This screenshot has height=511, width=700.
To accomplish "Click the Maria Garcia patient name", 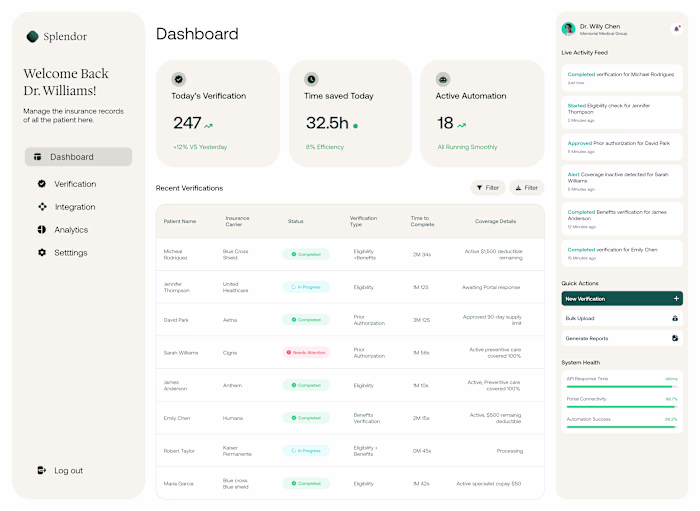I will 179,484.
